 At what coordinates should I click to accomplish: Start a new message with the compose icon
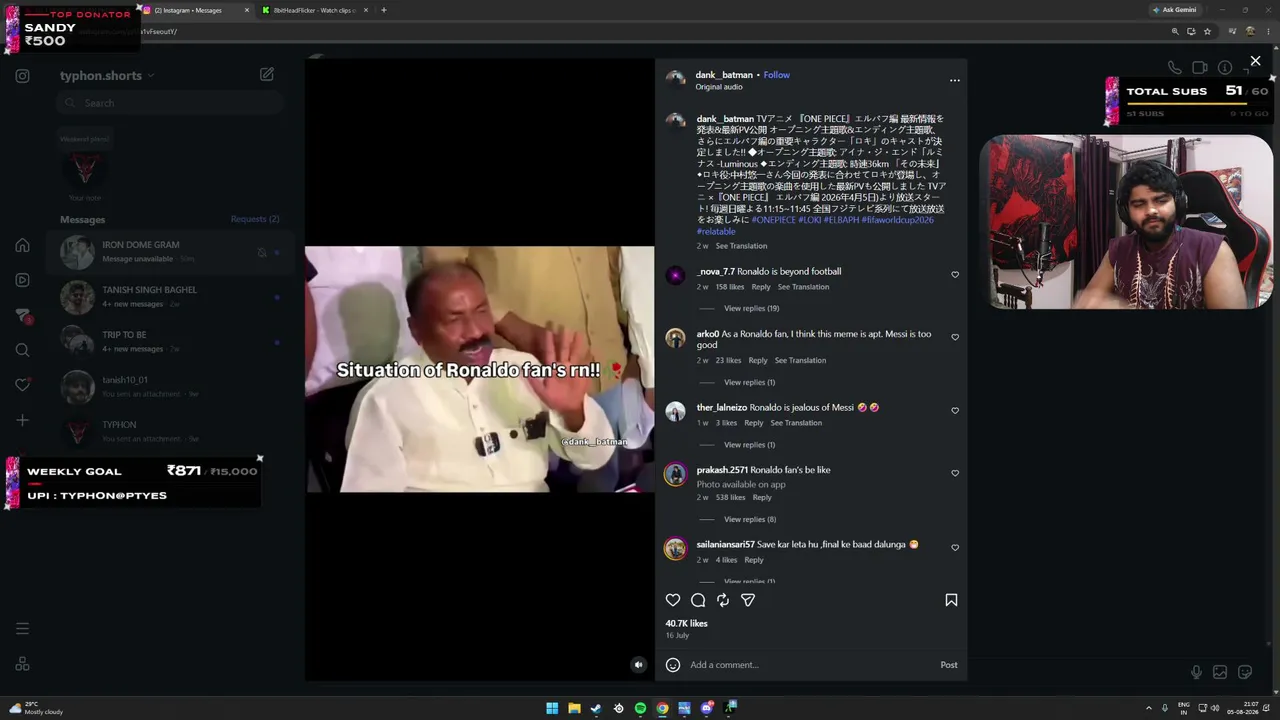[267, 74]
